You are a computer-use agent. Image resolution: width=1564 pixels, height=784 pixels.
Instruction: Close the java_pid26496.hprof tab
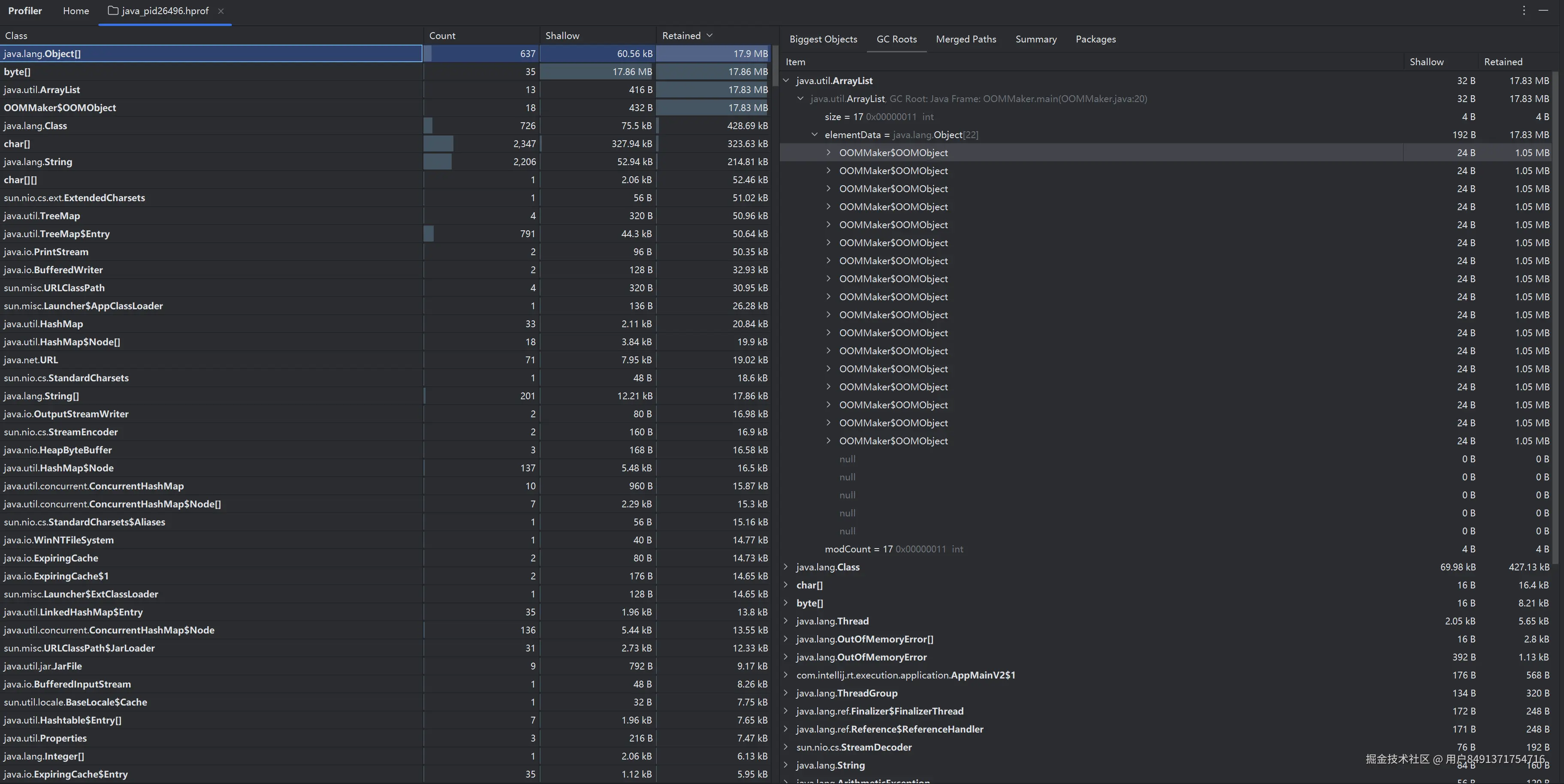click(x=221, y=11)
